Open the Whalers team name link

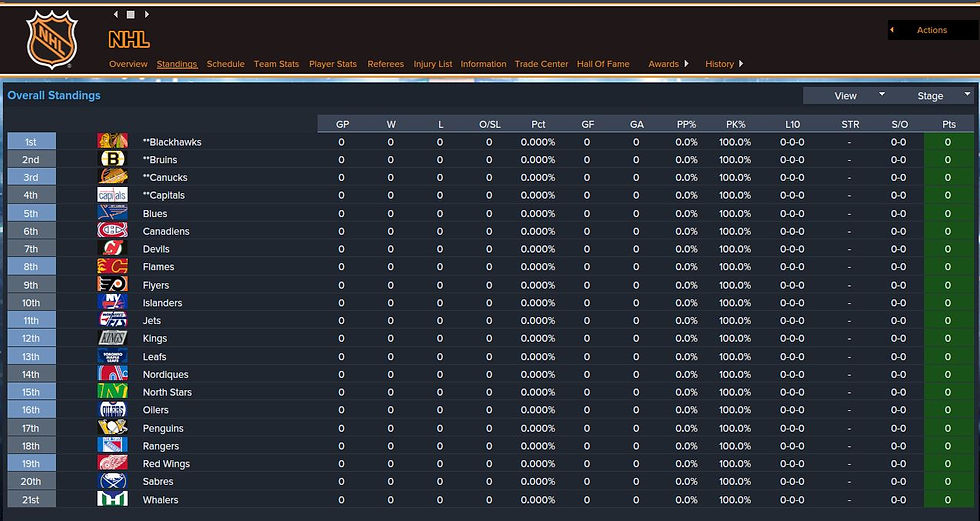click(x=160, y=500)
